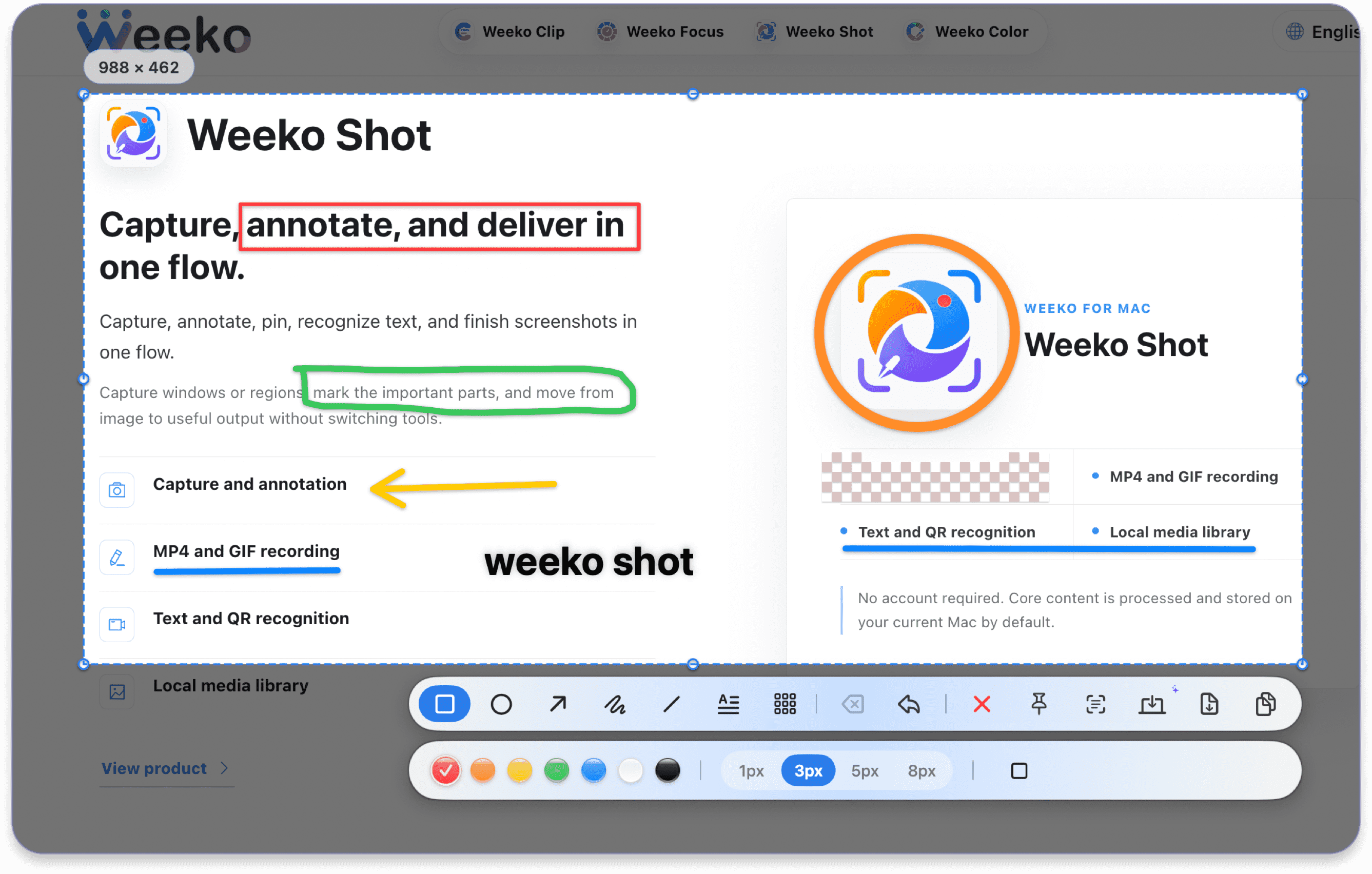1372x874 pixels.
Task: Click the right-middle selection edge handle
Action: click(x=1302, y=379)
